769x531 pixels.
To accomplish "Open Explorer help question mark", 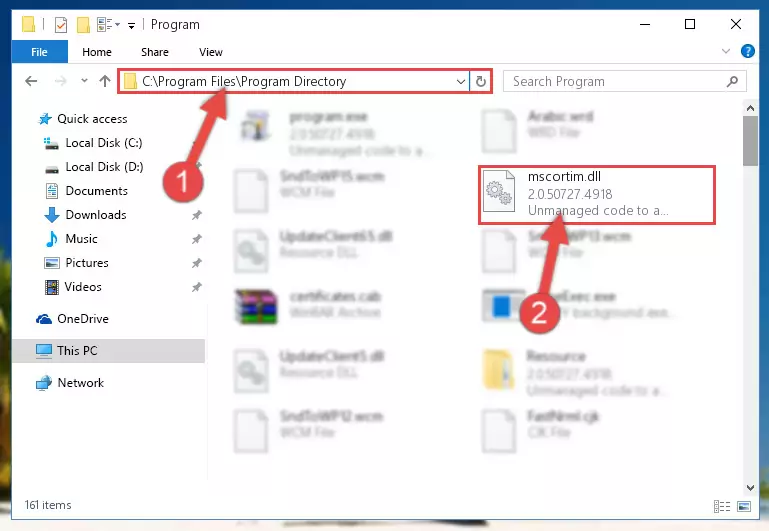I will click(747, 51).
